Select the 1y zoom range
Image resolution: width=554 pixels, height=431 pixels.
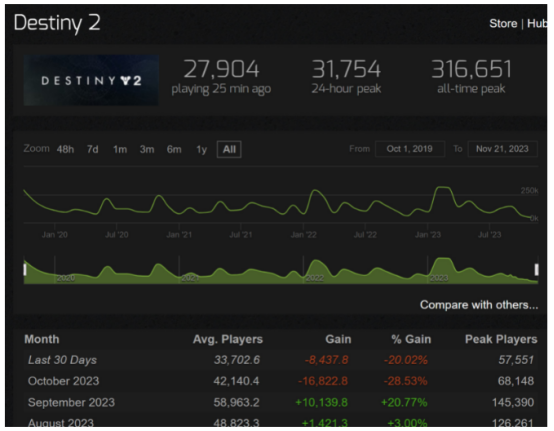201,149
